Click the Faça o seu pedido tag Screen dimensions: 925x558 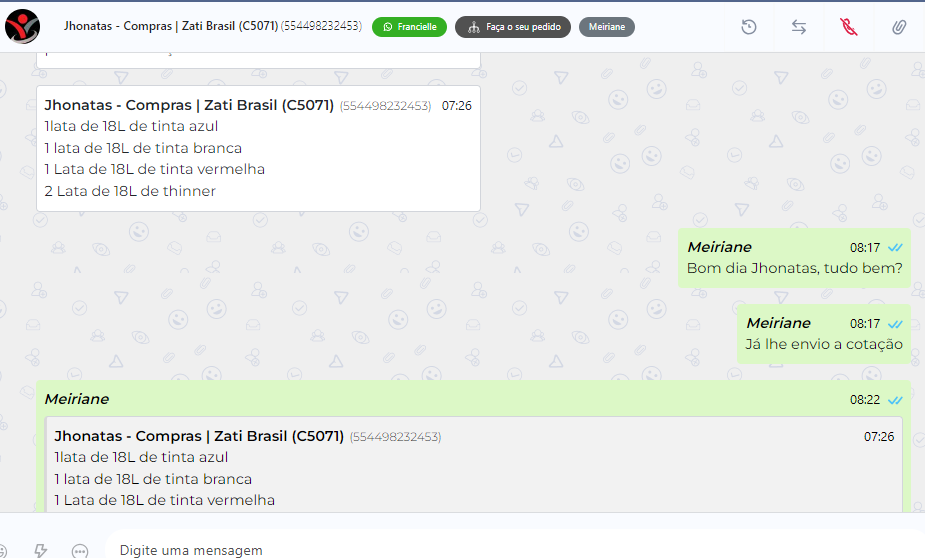click(513, 27)
